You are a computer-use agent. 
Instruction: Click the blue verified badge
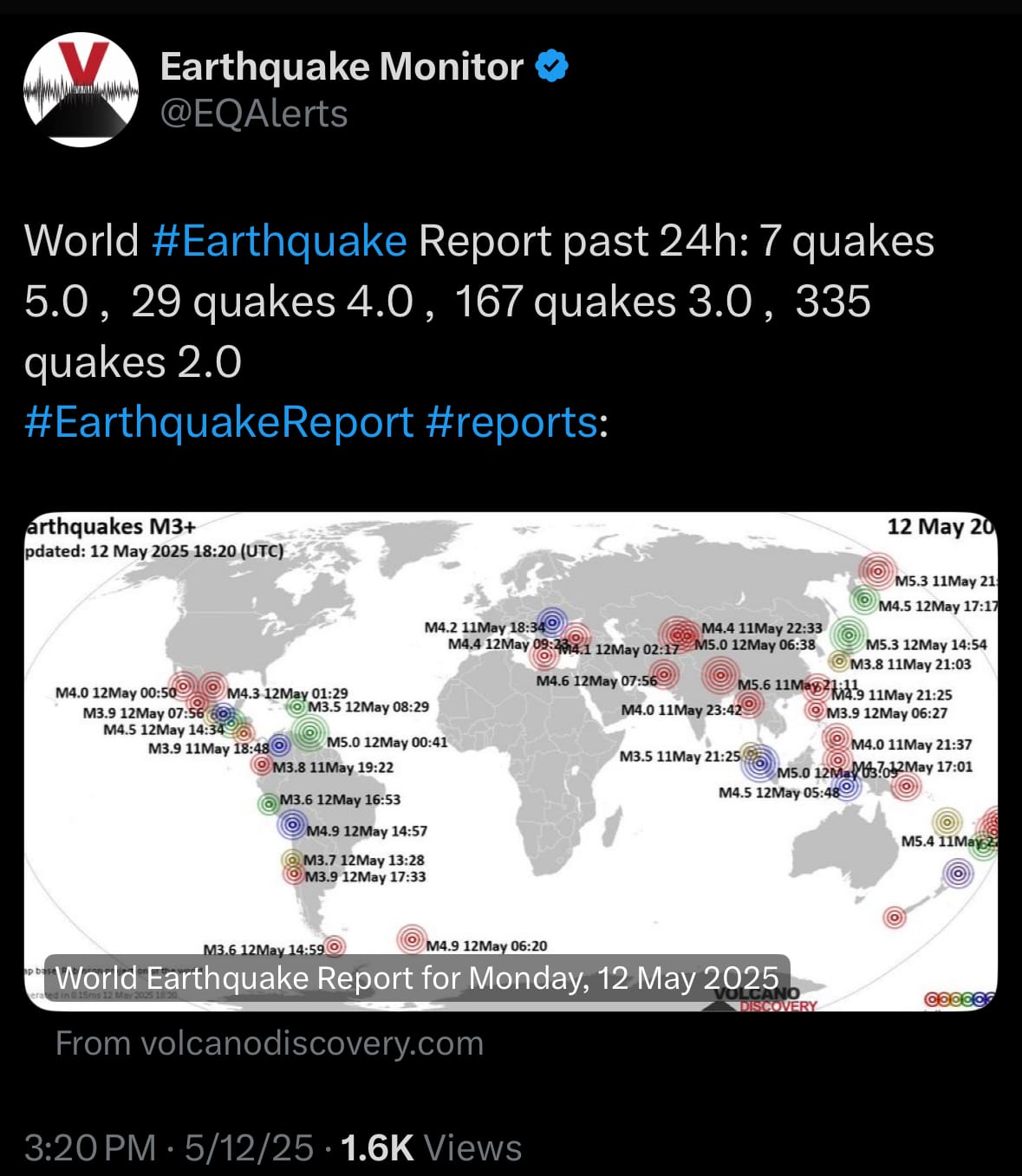[x=552, y=67]
